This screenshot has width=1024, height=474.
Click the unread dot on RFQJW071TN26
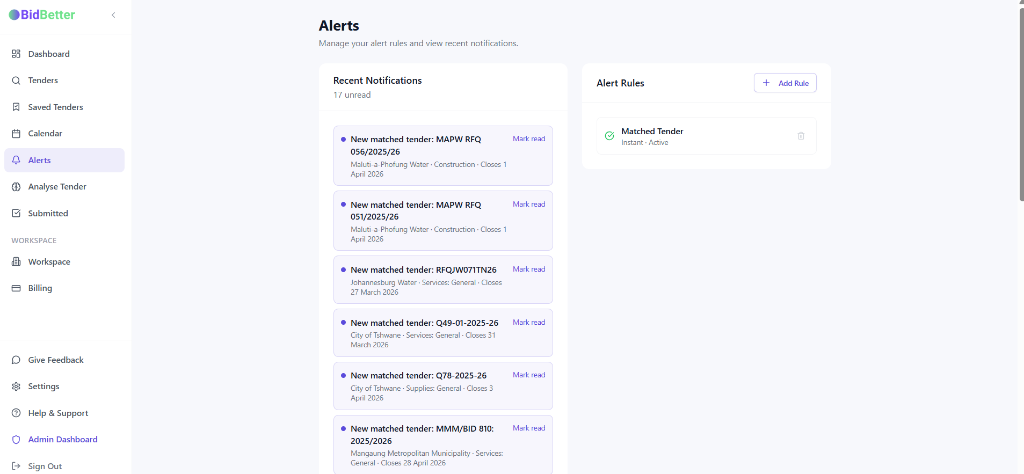click(344, 269)
